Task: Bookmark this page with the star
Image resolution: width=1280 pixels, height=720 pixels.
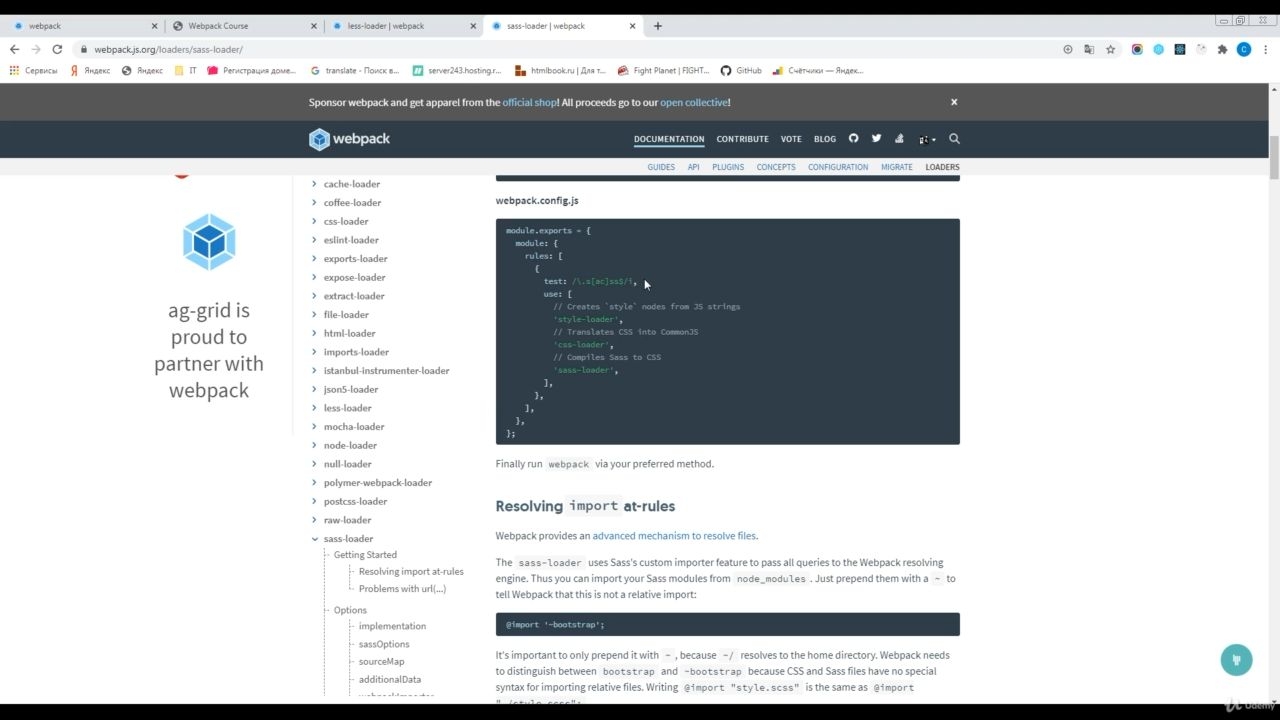Action: click(1110, 49)
